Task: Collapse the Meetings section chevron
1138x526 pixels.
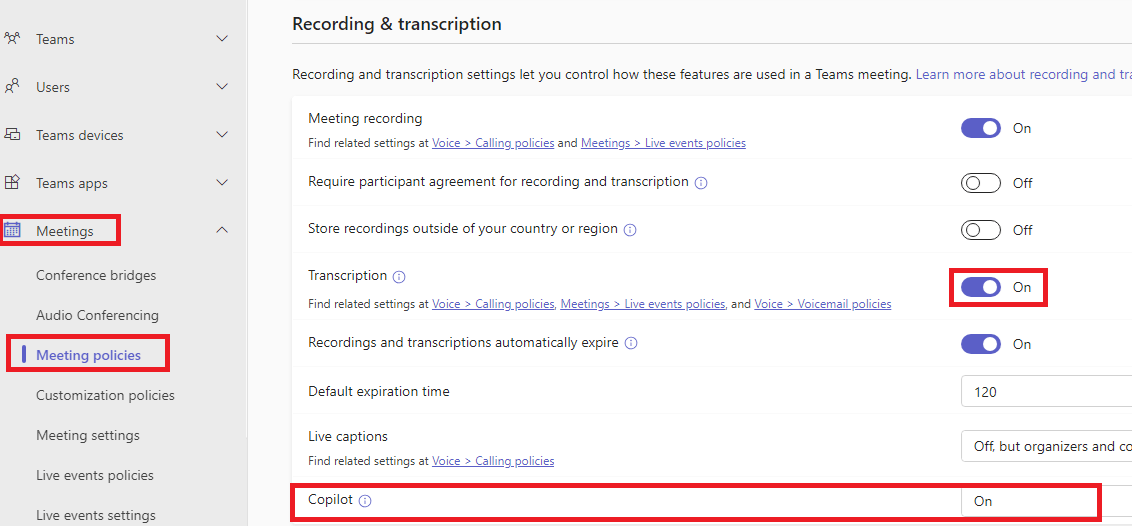Action: [222, 230]
